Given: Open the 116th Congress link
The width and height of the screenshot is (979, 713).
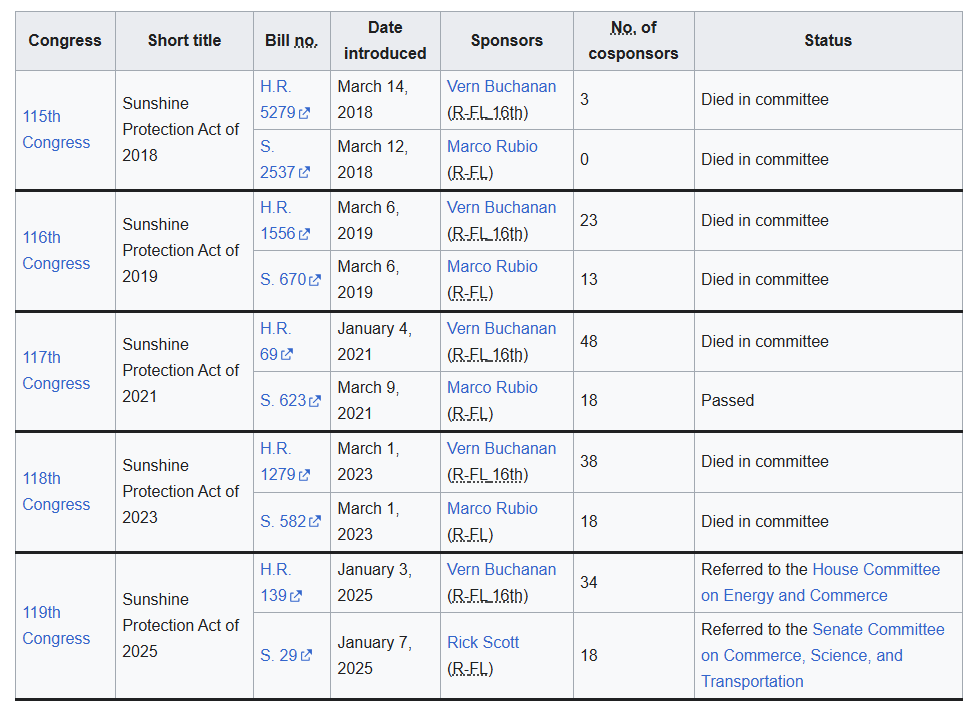Looking at the screenshot, I should 56,250.
